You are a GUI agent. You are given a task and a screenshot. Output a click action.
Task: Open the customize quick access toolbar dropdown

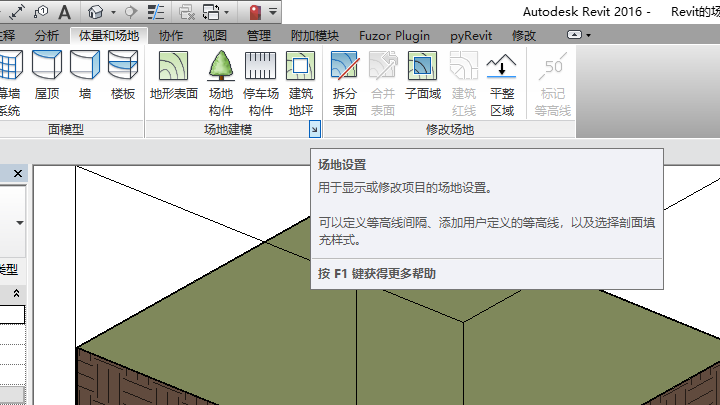pyautogui.click(x=273, y=12)
